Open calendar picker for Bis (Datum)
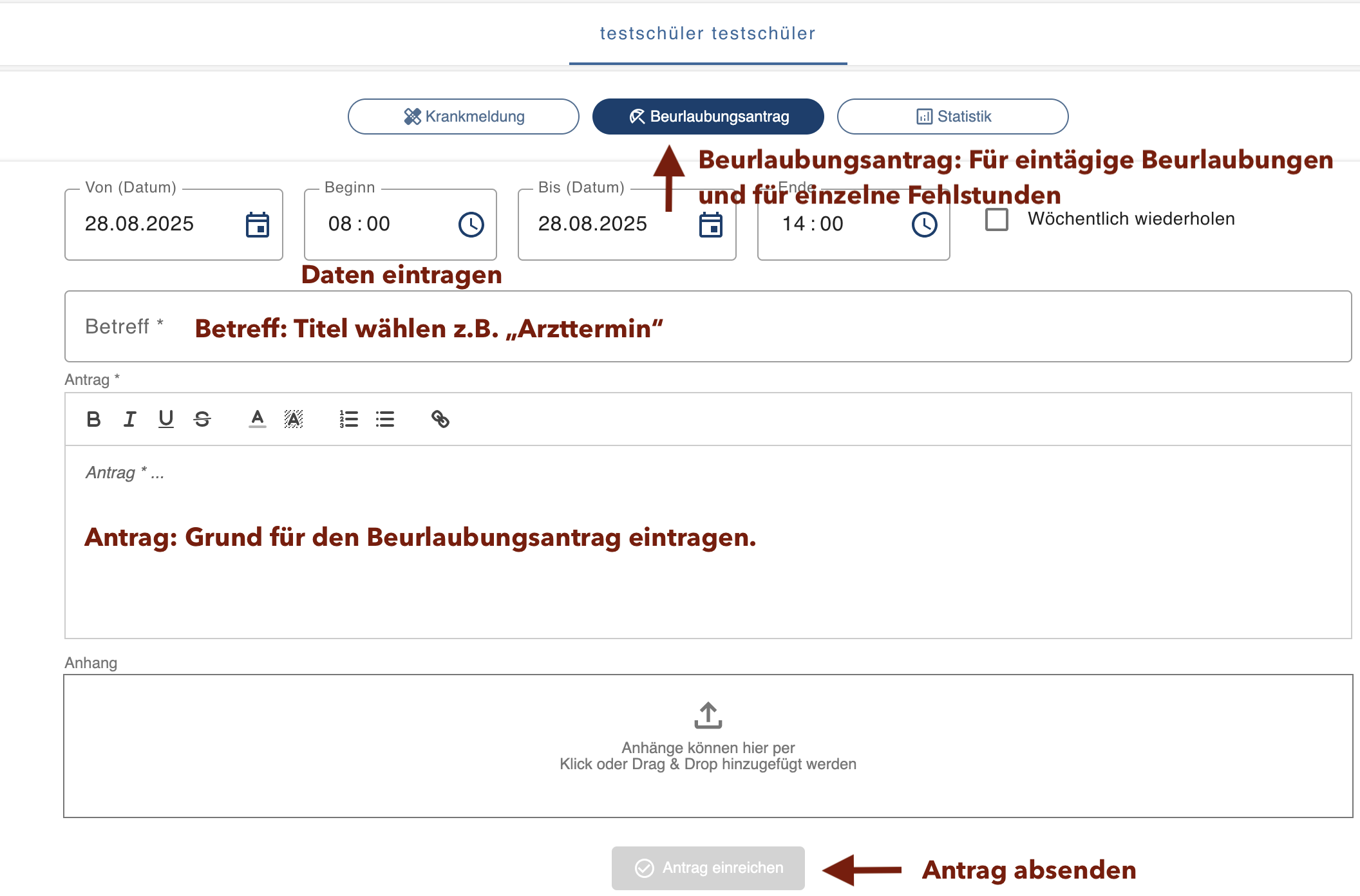Screen dimensions: 1360x896 click(711, 225)
